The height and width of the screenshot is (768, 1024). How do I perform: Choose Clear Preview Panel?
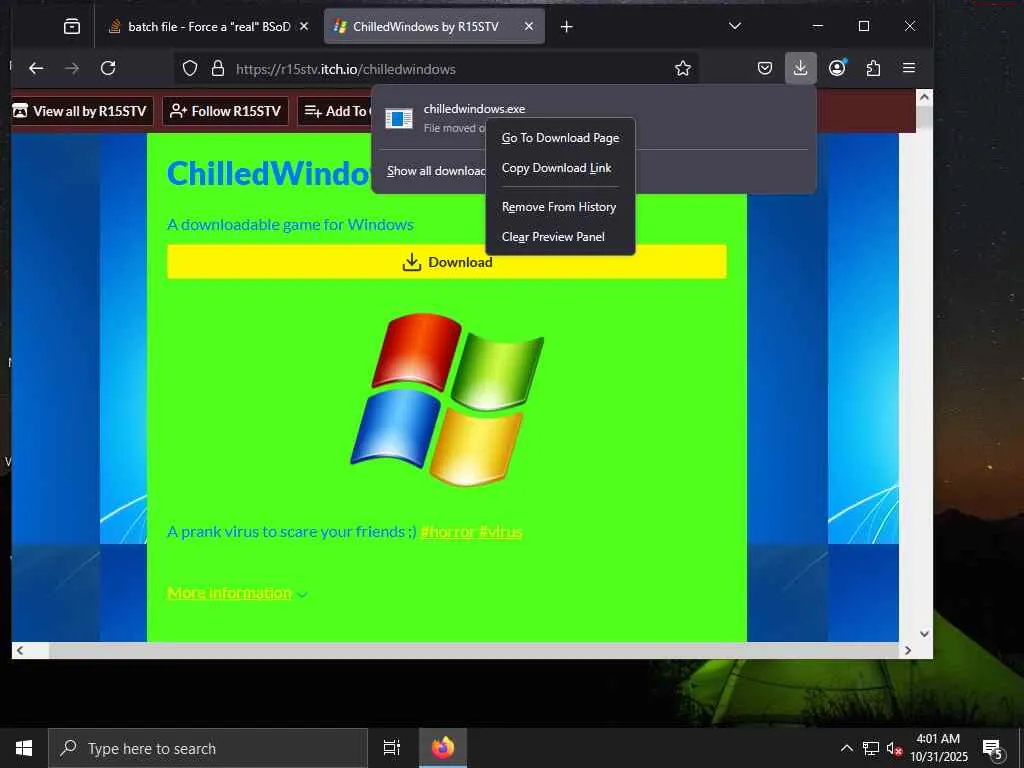click(x=560, y=237)
